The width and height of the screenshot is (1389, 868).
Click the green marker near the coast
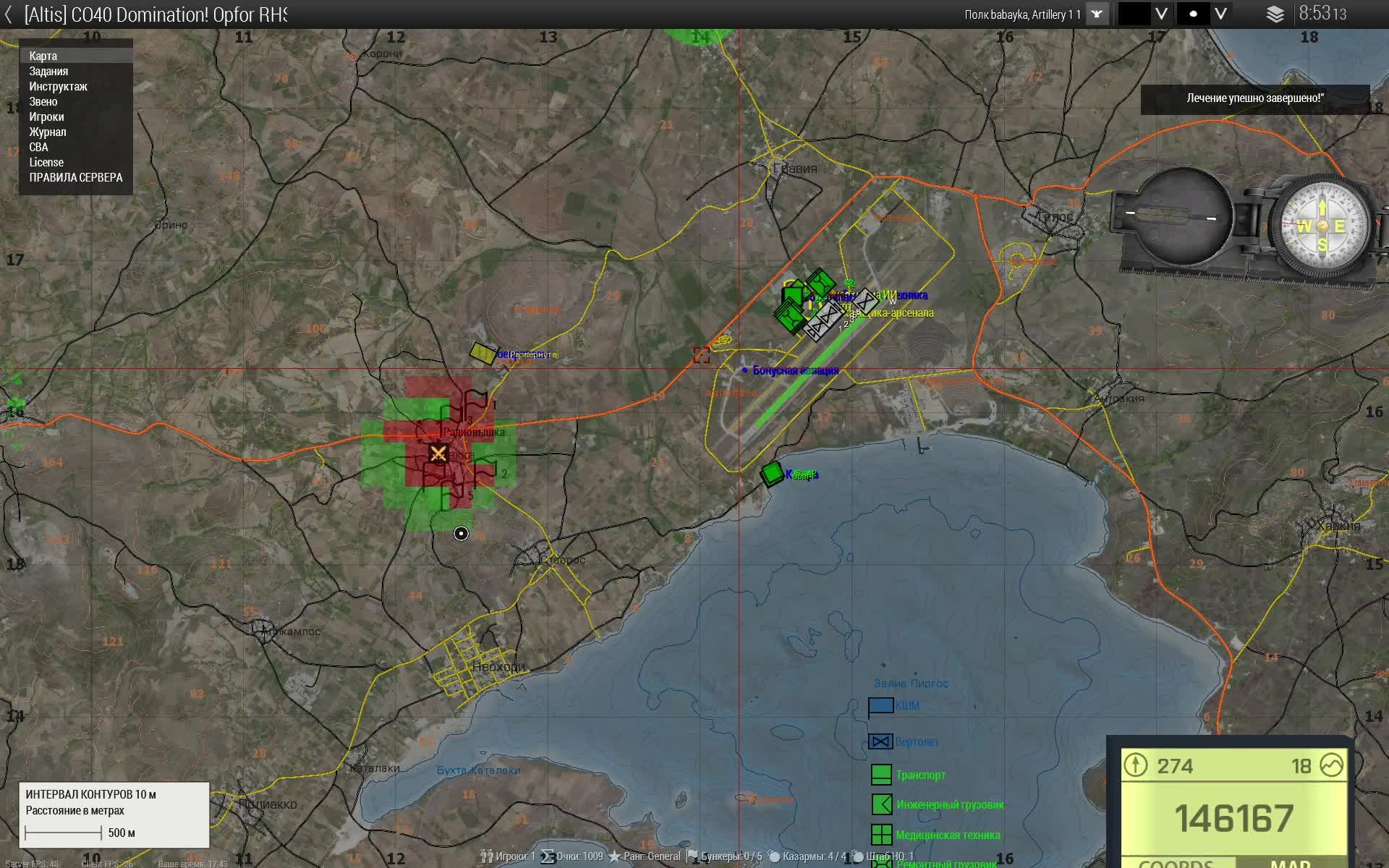pyautogui.click(x=772, y=474)
